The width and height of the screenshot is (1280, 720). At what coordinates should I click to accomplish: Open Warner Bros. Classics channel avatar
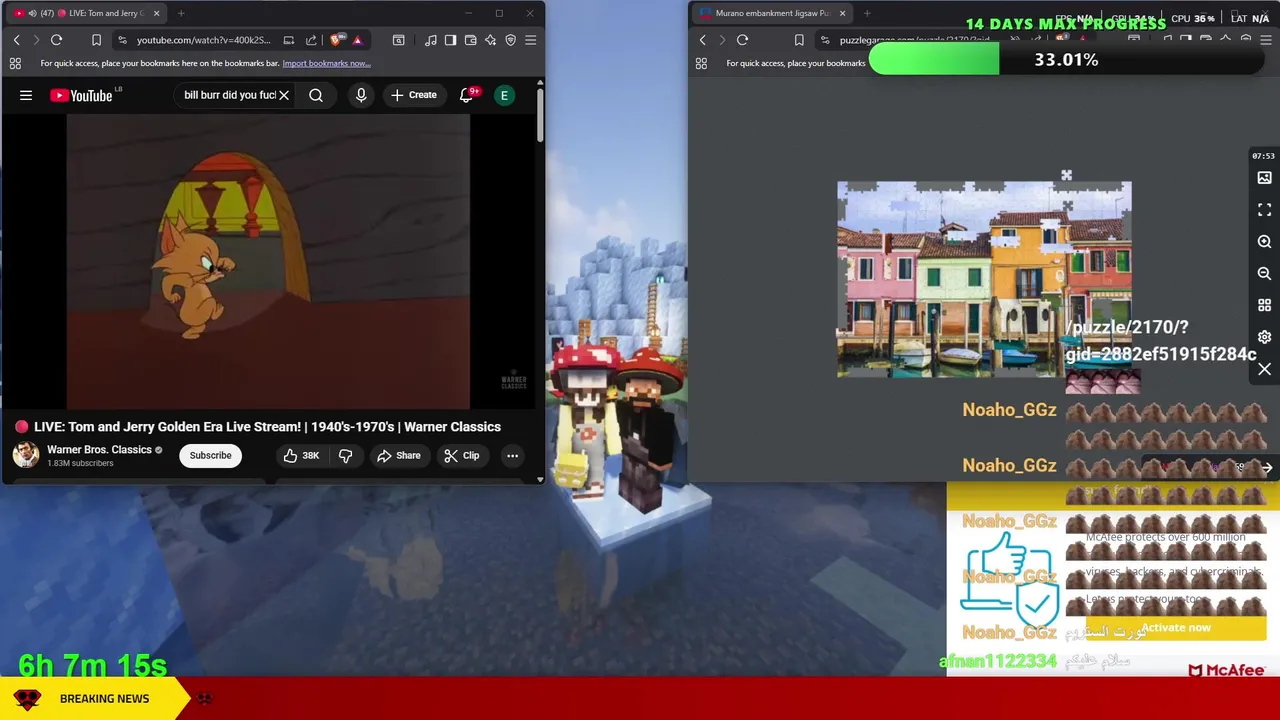(26, 455)
